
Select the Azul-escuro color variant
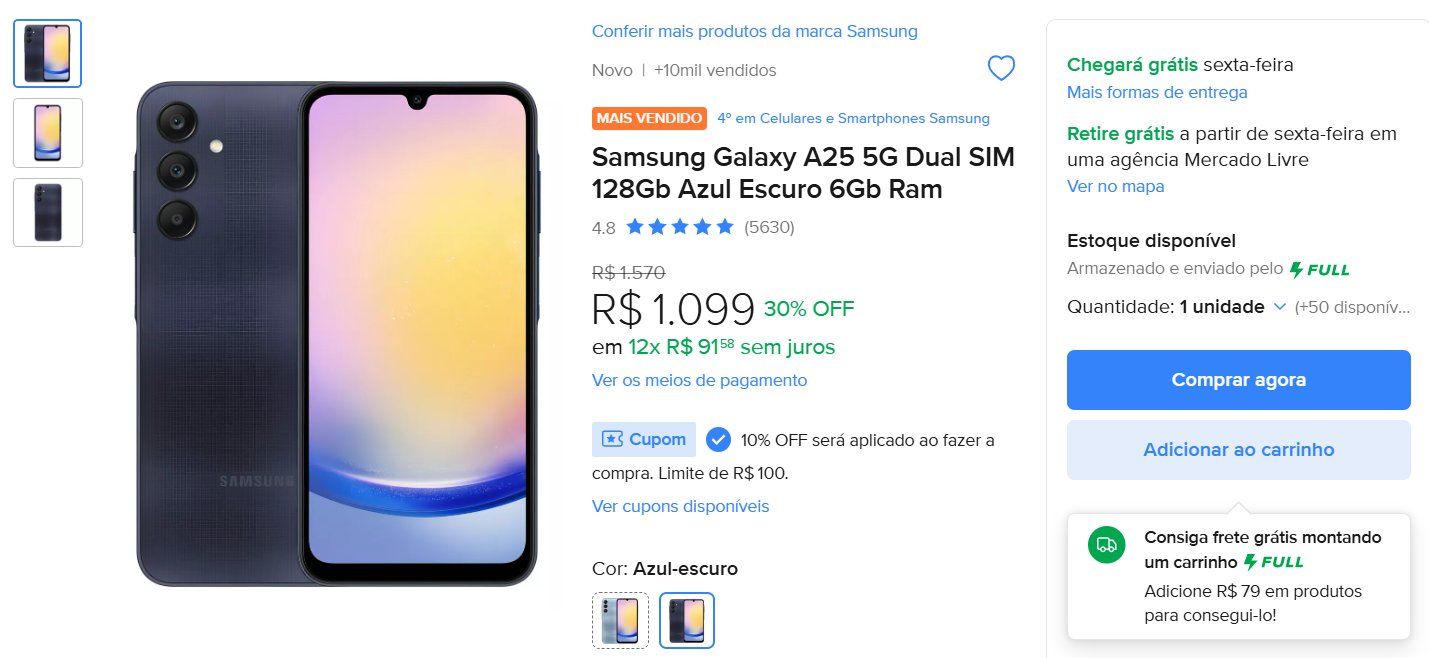click(x=687, y=620)
